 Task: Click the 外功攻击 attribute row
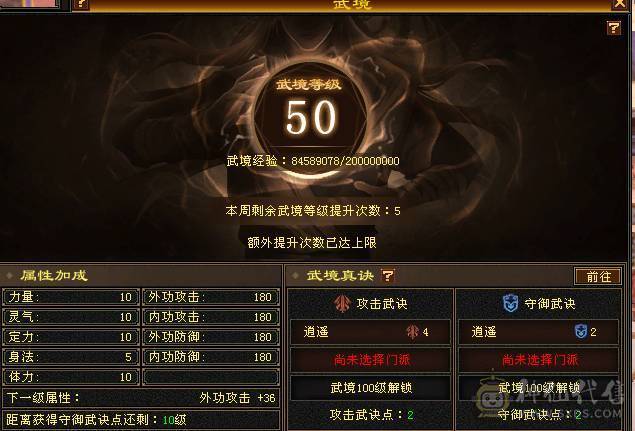click(x=211, y=297)
